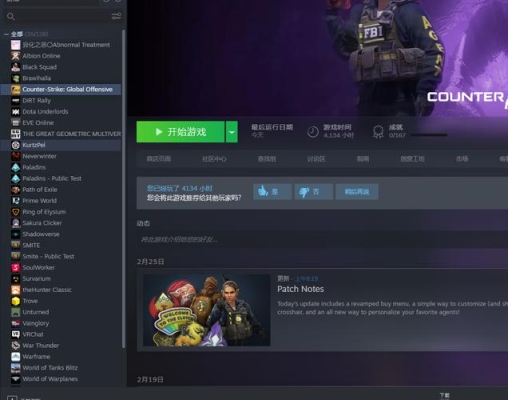Click the Path of Exile game icon
Image resolution: width=508 pixels, height=400 pixels.
tap(16, 190)
